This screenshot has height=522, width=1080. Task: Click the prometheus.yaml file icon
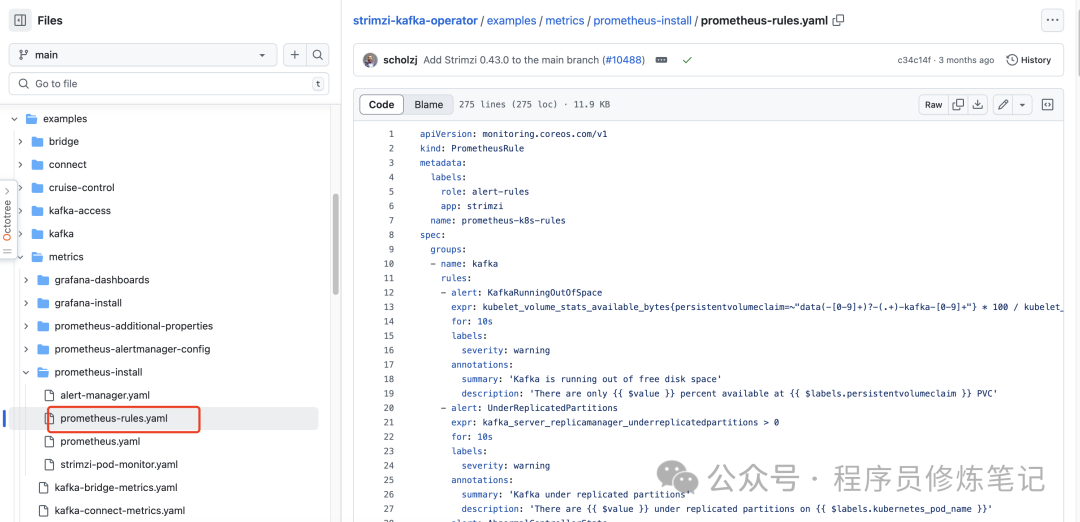(x=49, y=441)
